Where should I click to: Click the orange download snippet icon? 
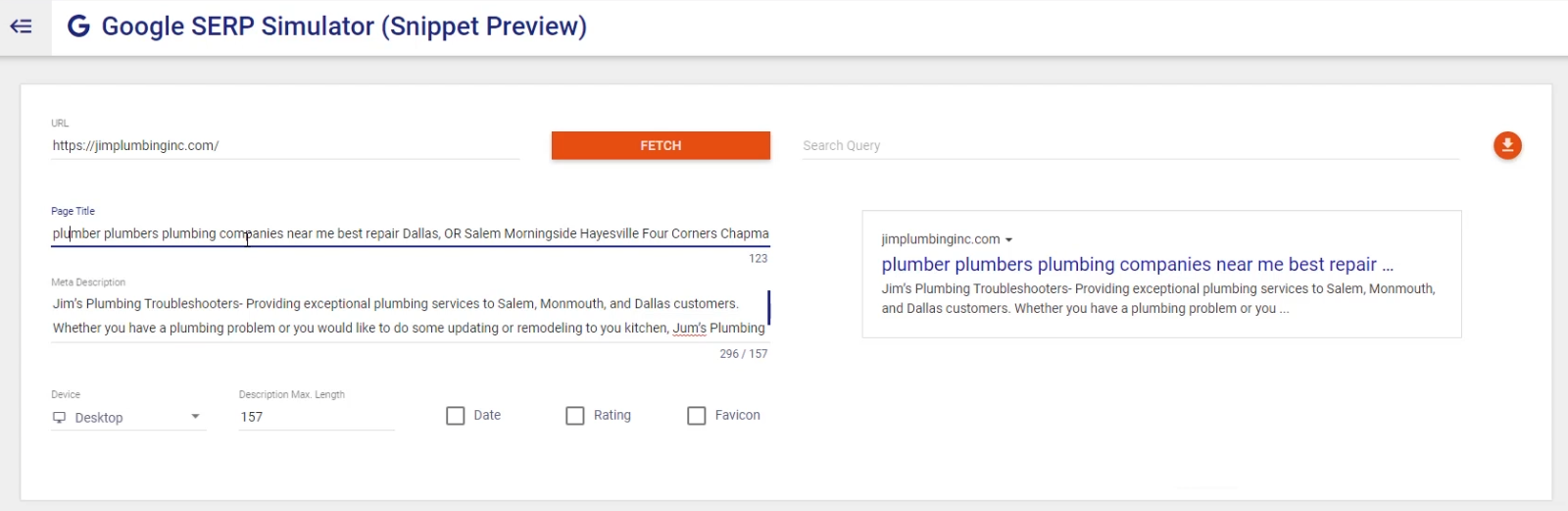(1507, 146)
